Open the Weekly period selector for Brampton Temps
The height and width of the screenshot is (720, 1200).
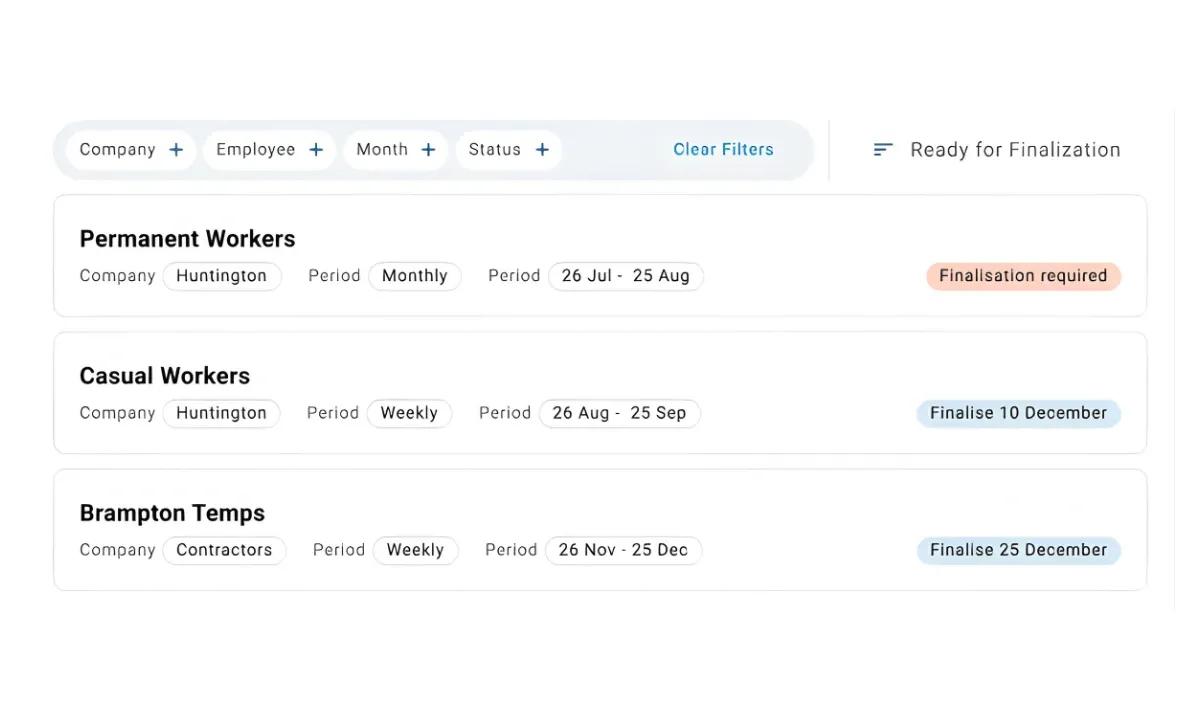(x=416, y=550)
